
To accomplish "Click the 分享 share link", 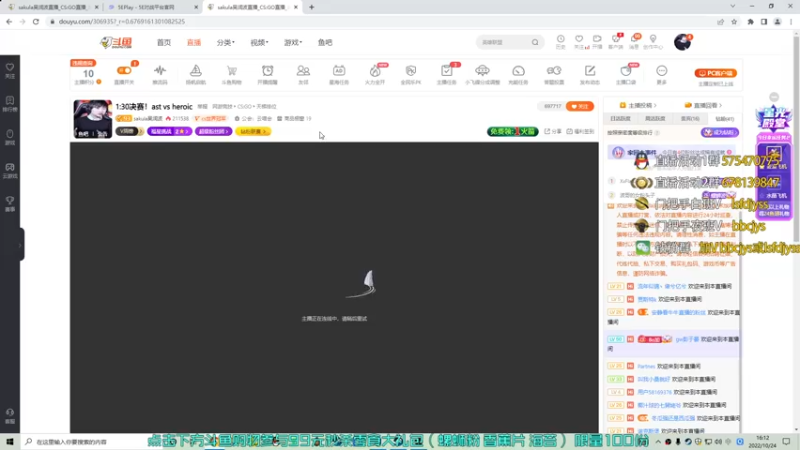I will click(x=553, y=132).
